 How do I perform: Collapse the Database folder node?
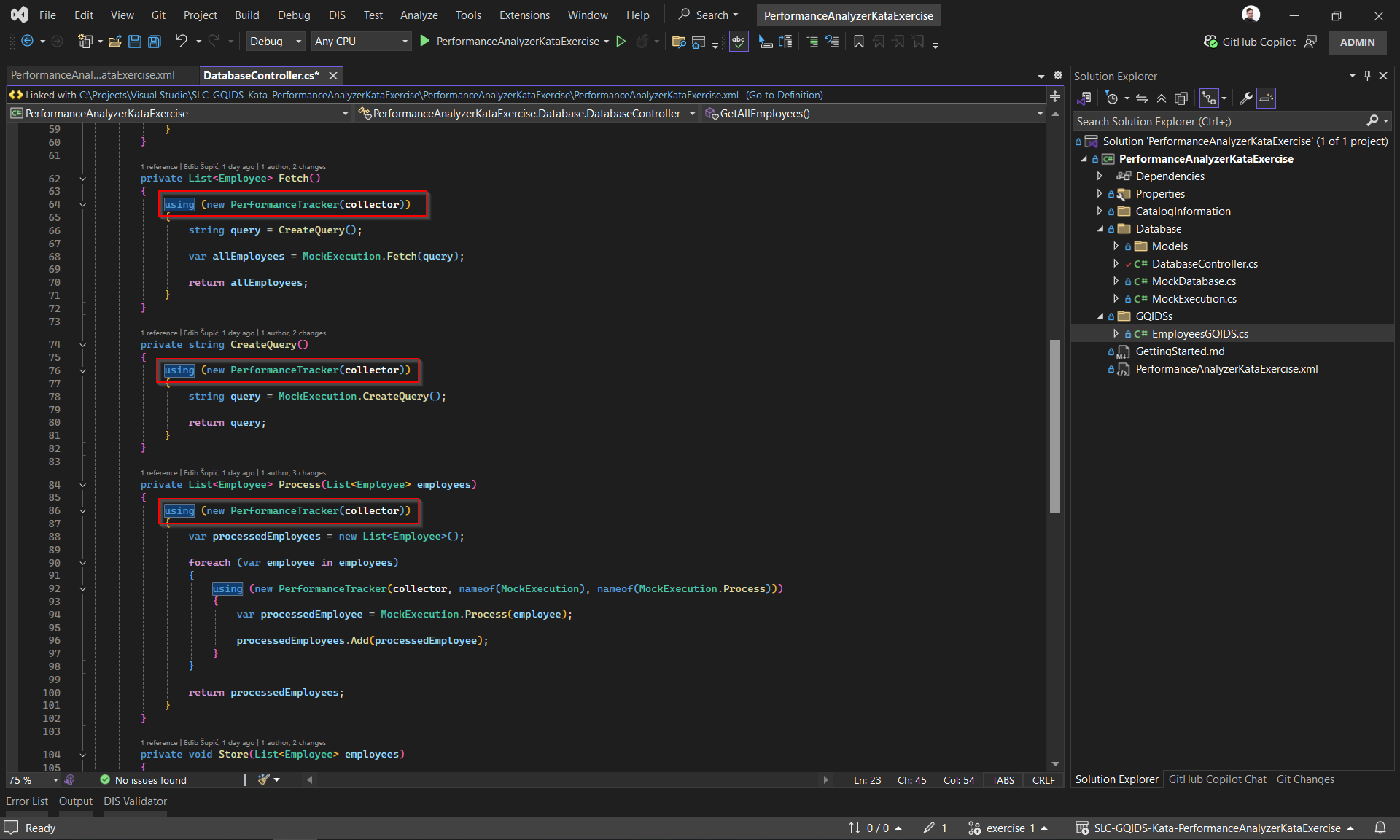click(x=1100, y=229)
